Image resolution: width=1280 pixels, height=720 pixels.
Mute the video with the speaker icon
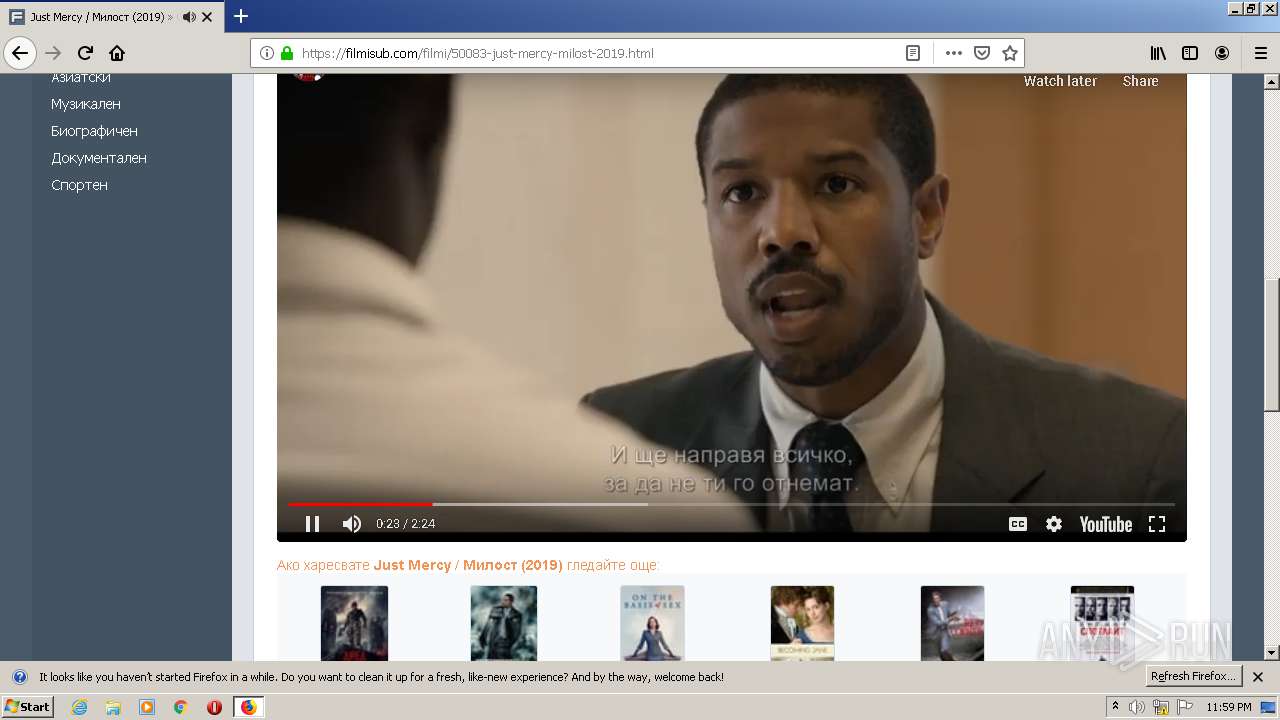coord(352,524)
